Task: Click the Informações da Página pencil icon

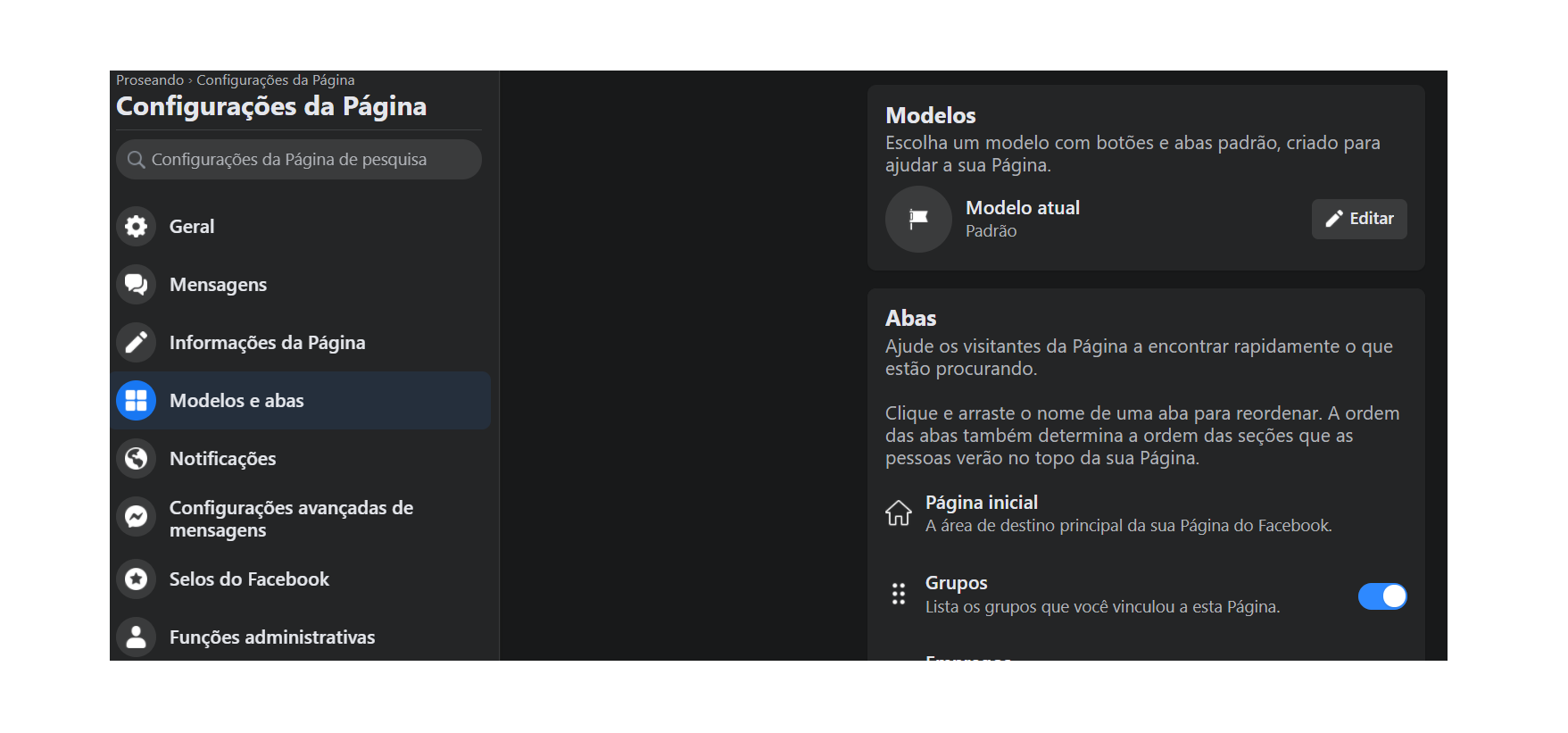Action: click(x=136, y=342)
